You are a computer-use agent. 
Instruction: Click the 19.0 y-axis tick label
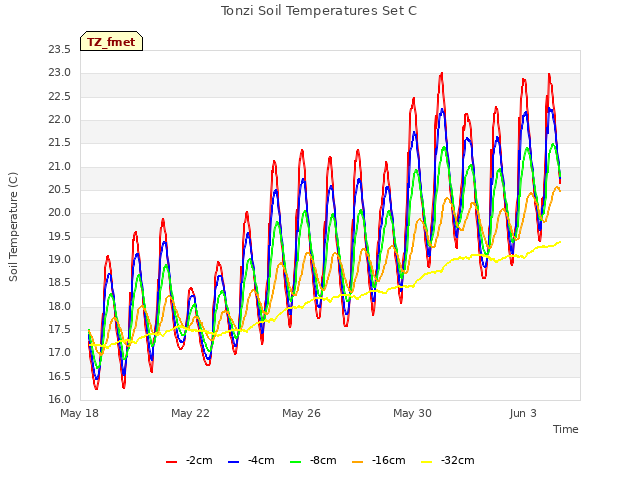60,260
